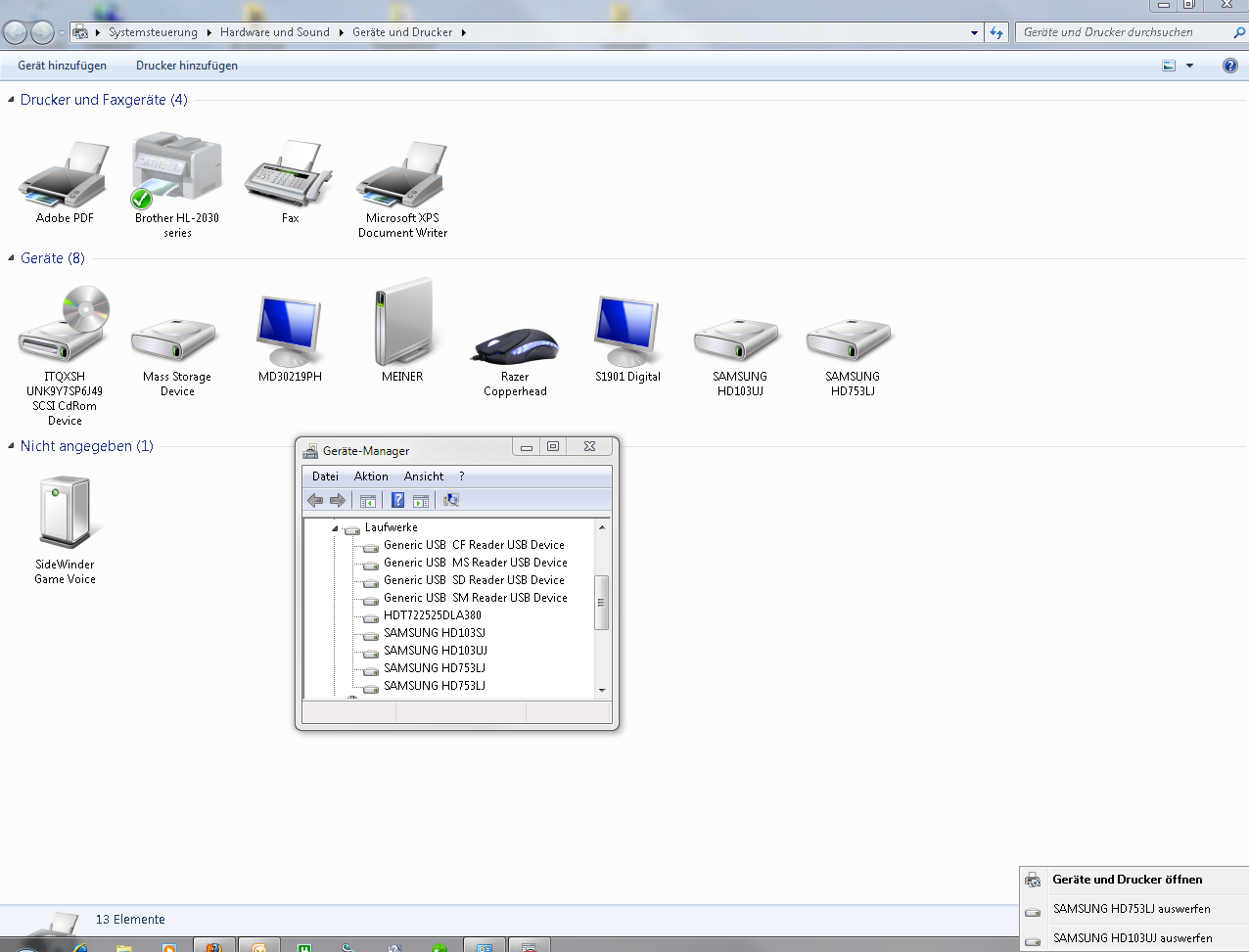
Task: Click the 13 Elemente status text
Action: (x=130, y=920)
